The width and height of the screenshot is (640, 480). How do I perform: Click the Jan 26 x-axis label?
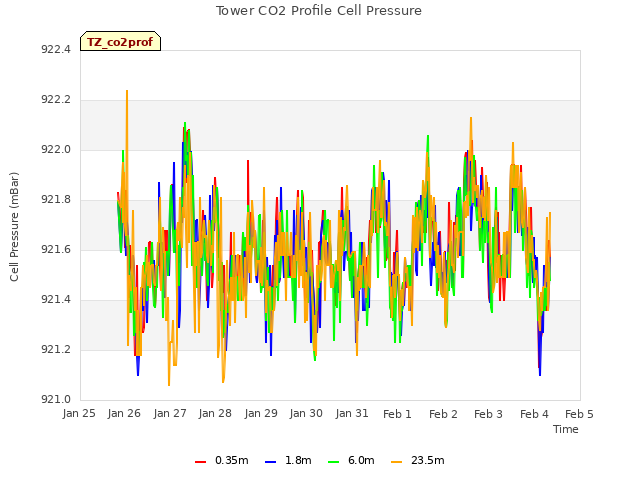pos(124,414)
